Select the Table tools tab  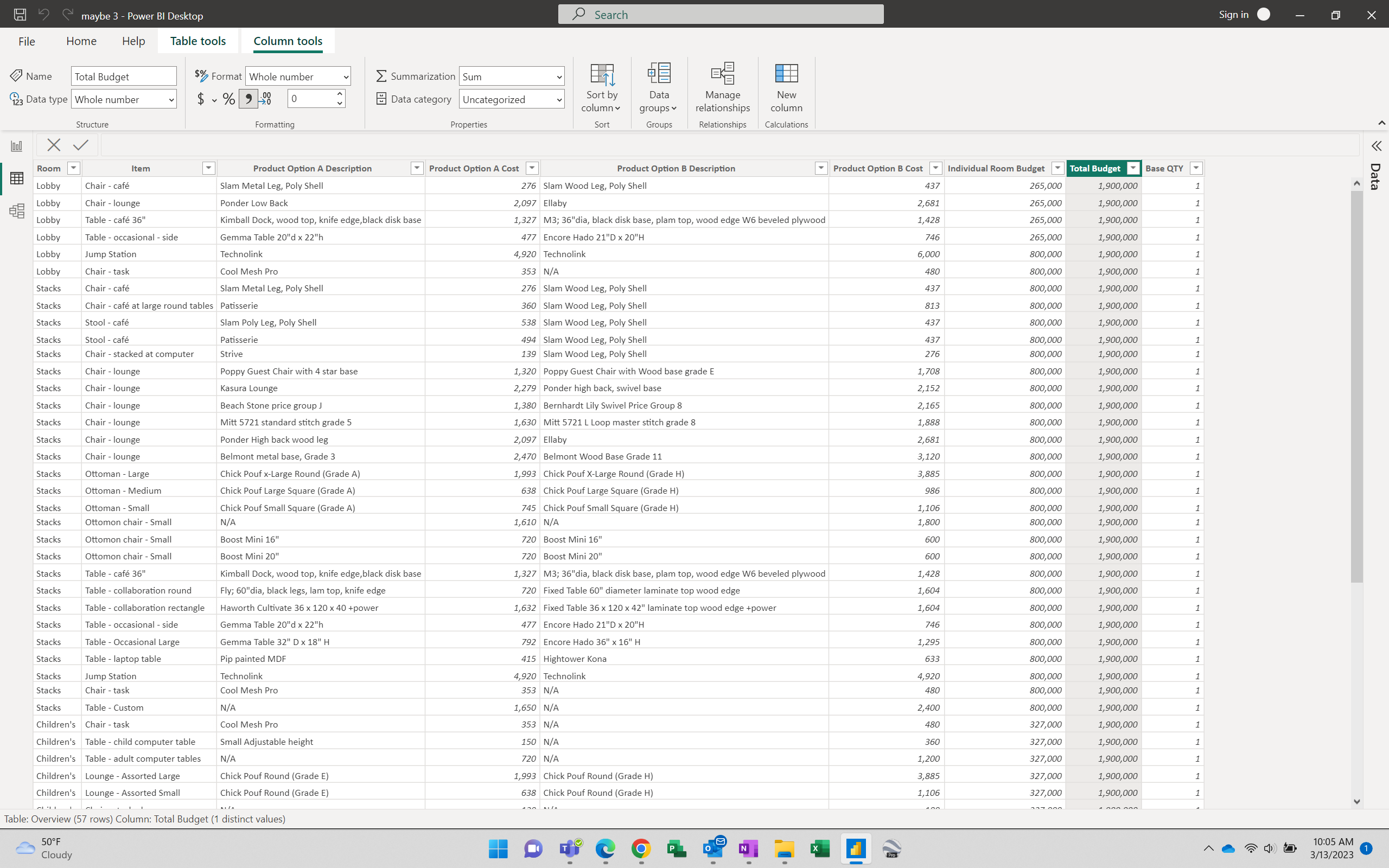tap(198, 41)
